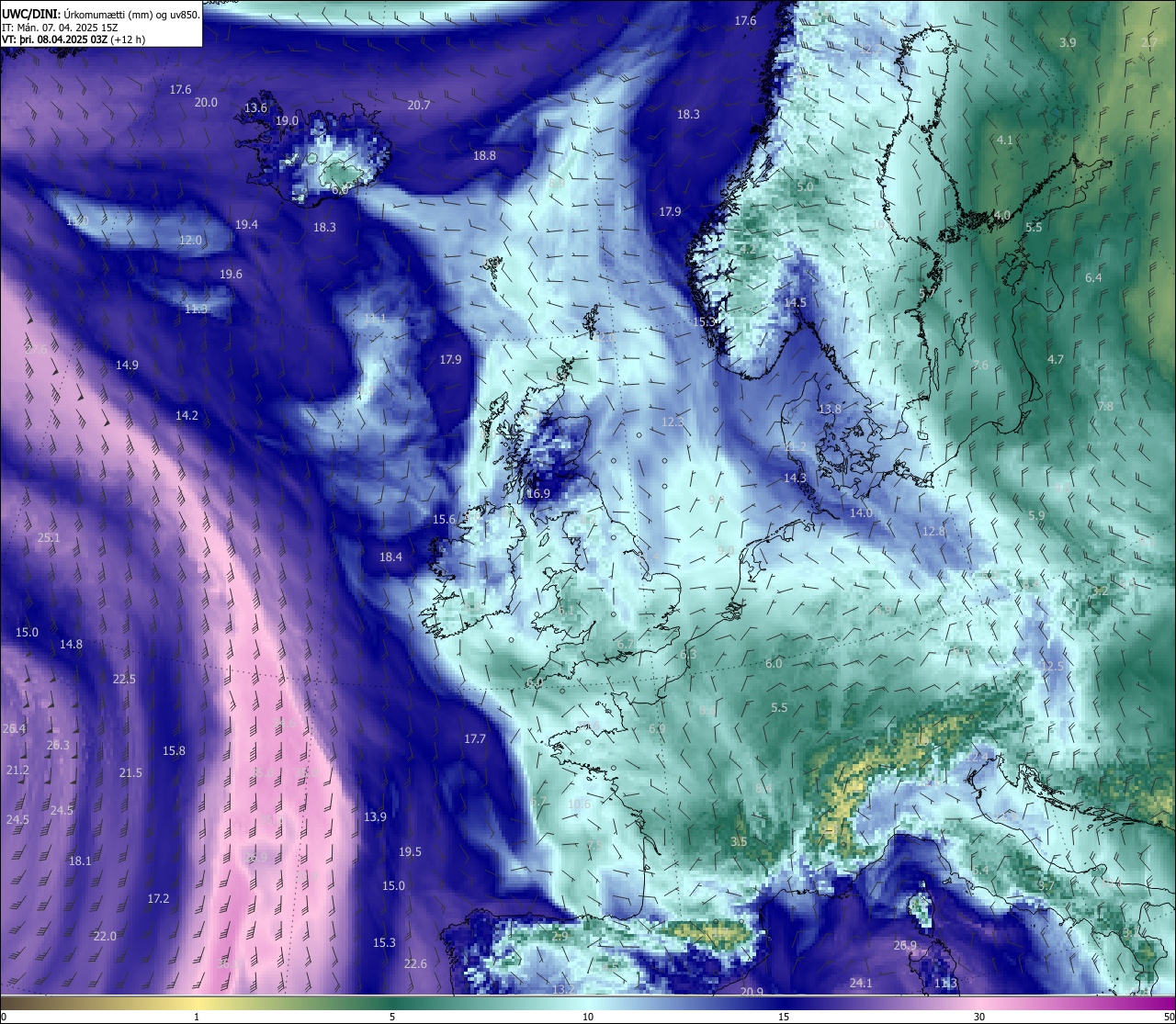Click the map value 18.1

click(80, 861)
